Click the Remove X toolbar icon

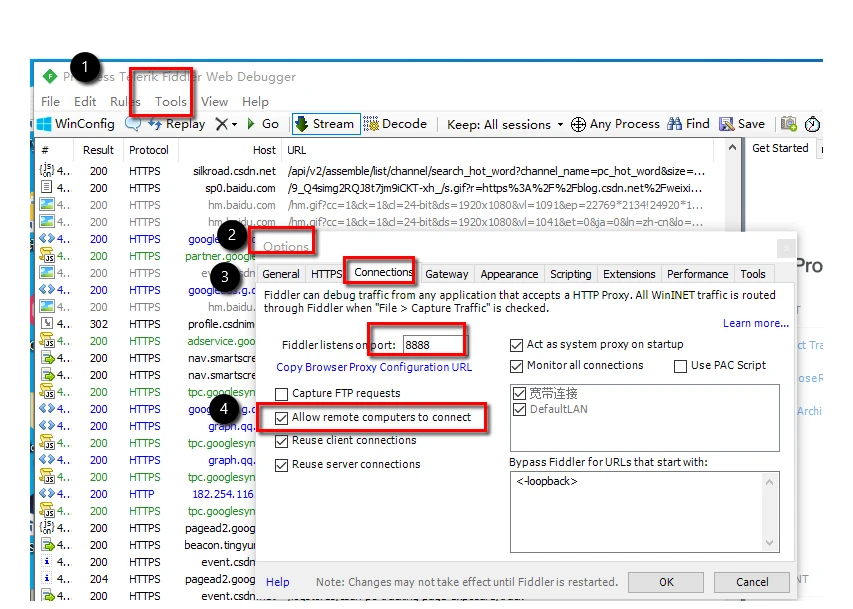pyautogui.click(x=221, y=124)
